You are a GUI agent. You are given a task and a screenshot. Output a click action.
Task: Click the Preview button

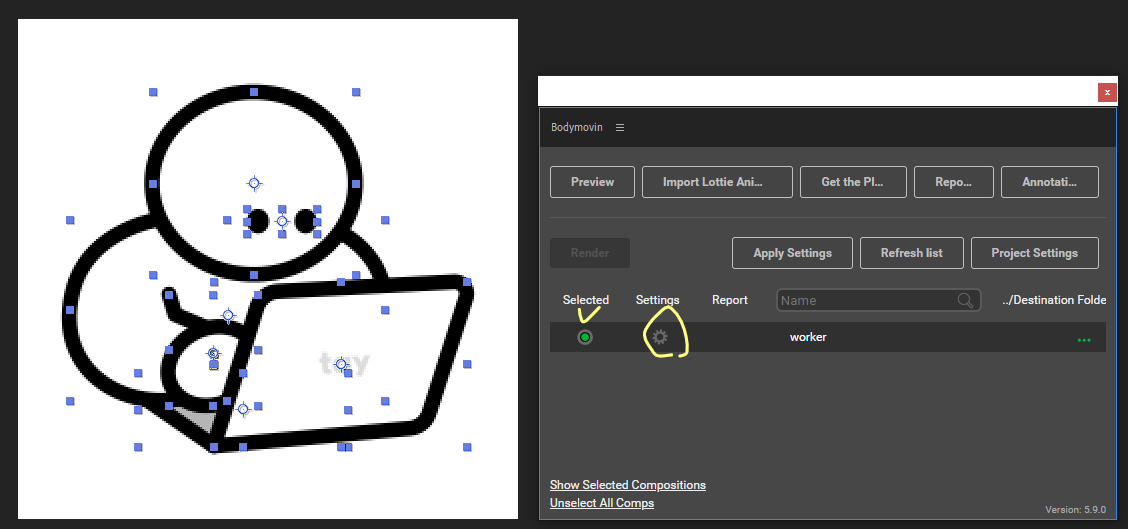pos(593,182)
